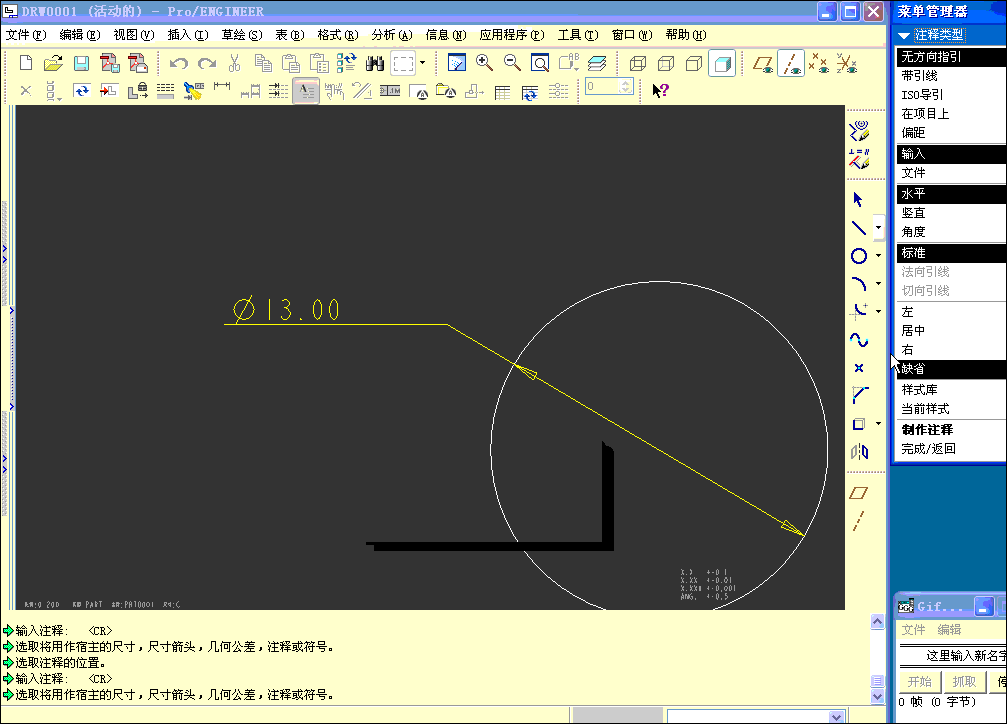Select the spline sketch tool
The image size is (1007, 724).
tap(859, 339)
